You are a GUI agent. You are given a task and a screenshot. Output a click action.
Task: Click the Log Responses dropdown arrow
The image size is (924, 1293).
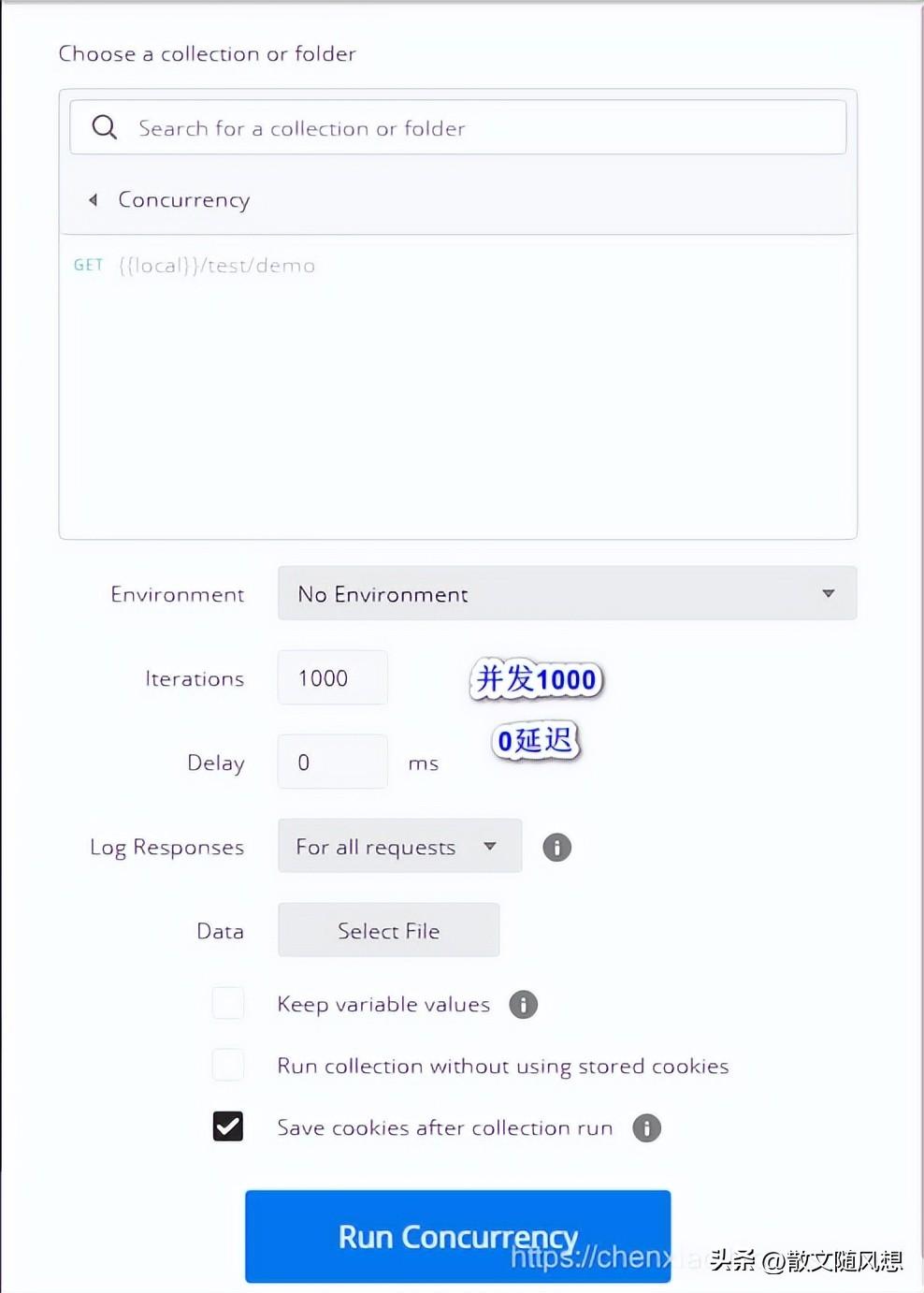pos(489,846)
